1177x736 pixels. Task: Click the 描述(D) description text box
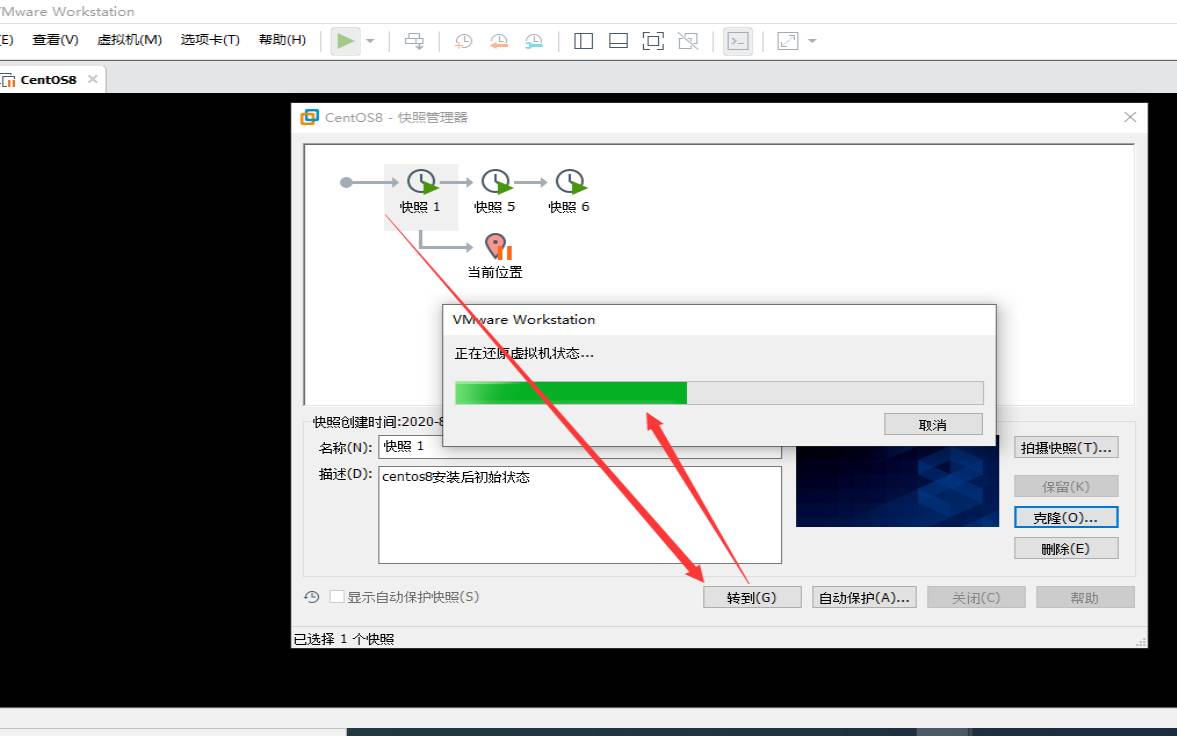click(x=579, y=514)
